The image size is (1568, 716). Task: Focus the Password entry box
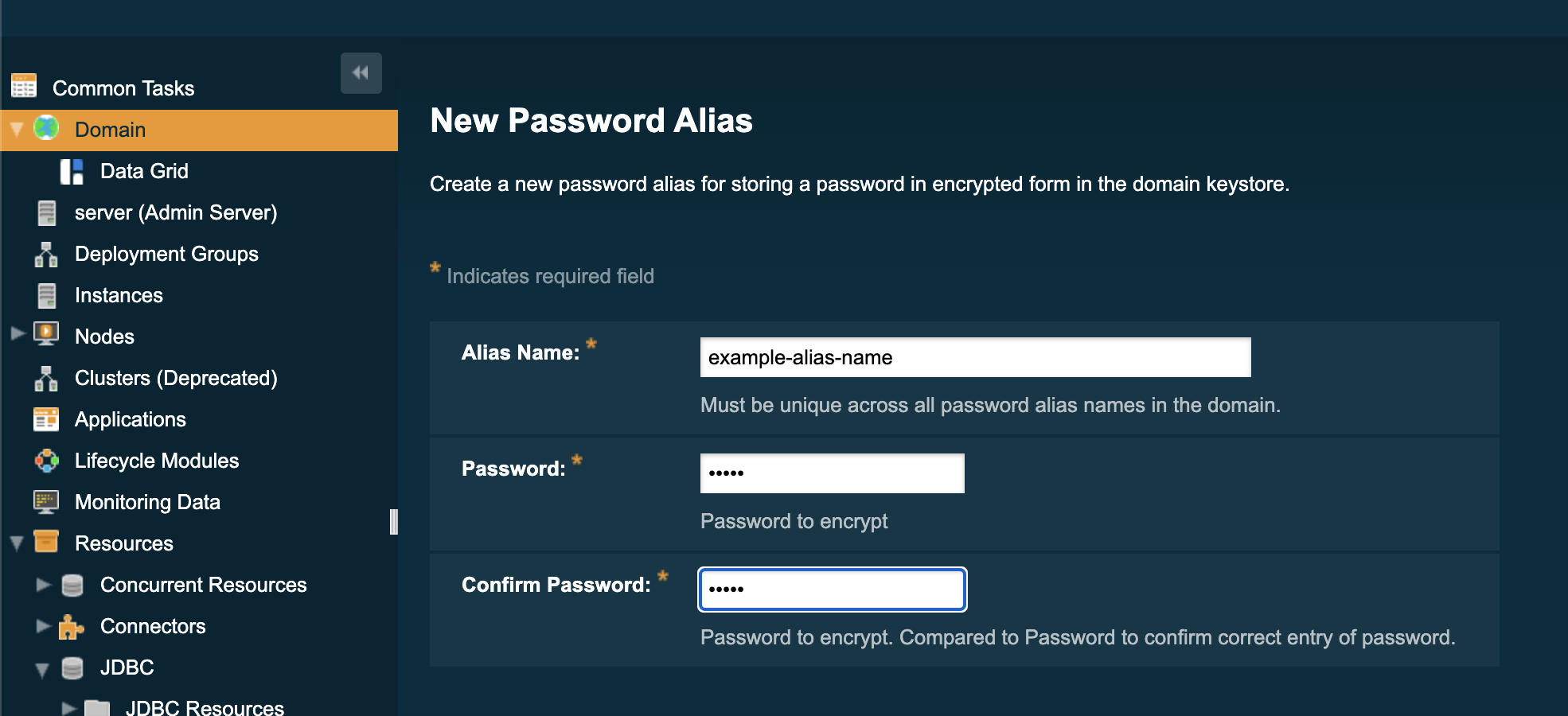point(831,472)
